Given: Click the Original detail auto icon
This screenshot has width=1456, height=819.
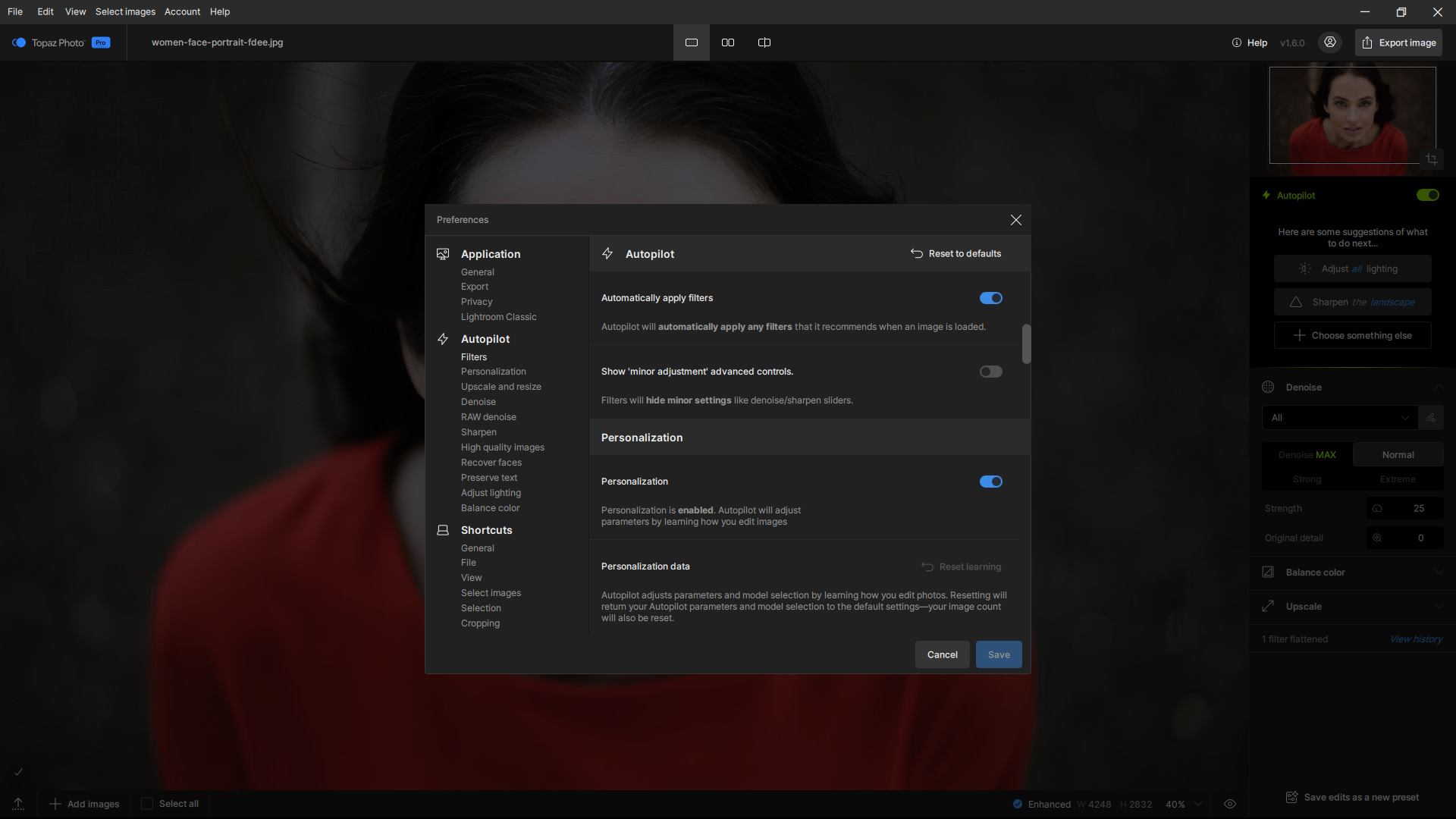Looking at the screenshot, I should [x=1377, y=538].
